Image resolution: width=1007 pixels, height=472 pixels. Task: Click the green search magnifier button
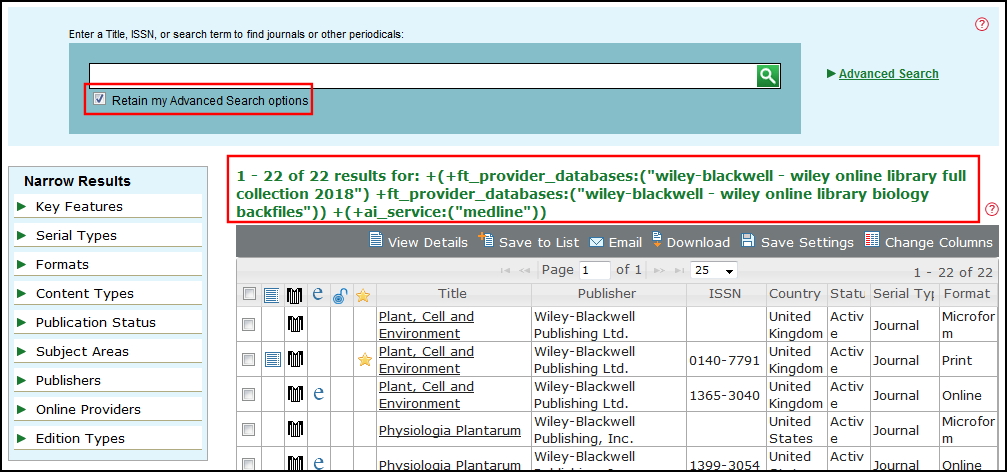pyautogui.click(x=767, y=75)
